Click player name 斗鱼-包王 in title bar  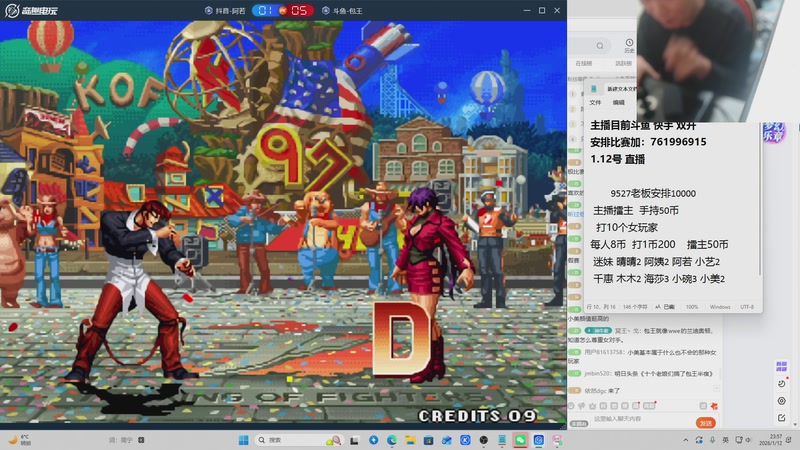click(342, 10)
